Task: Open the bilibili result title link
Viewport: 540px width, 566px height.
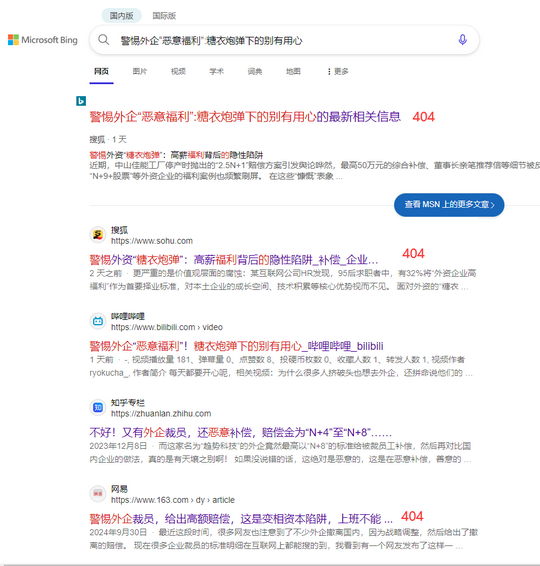Action: tap(236, 346)
